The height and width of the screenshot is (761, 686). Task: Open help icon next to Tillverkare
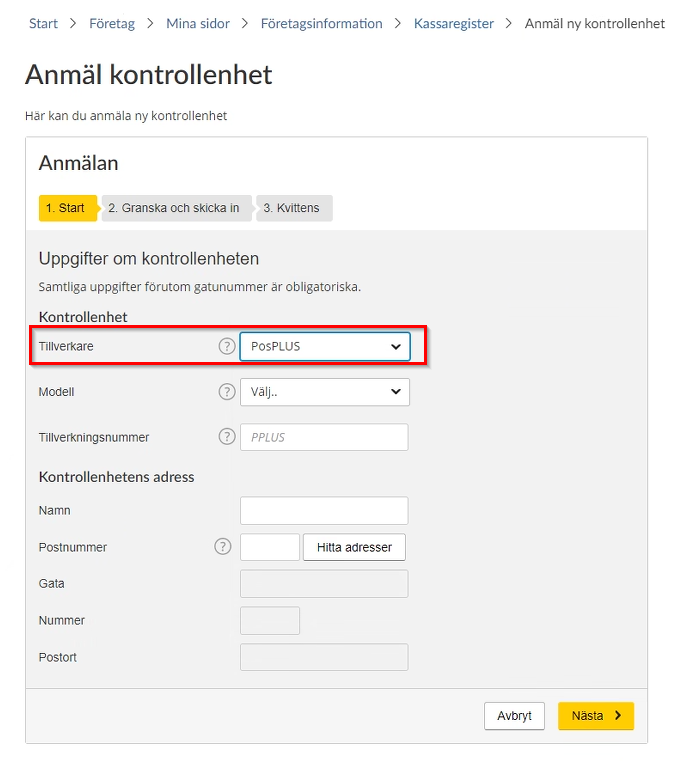227,346
